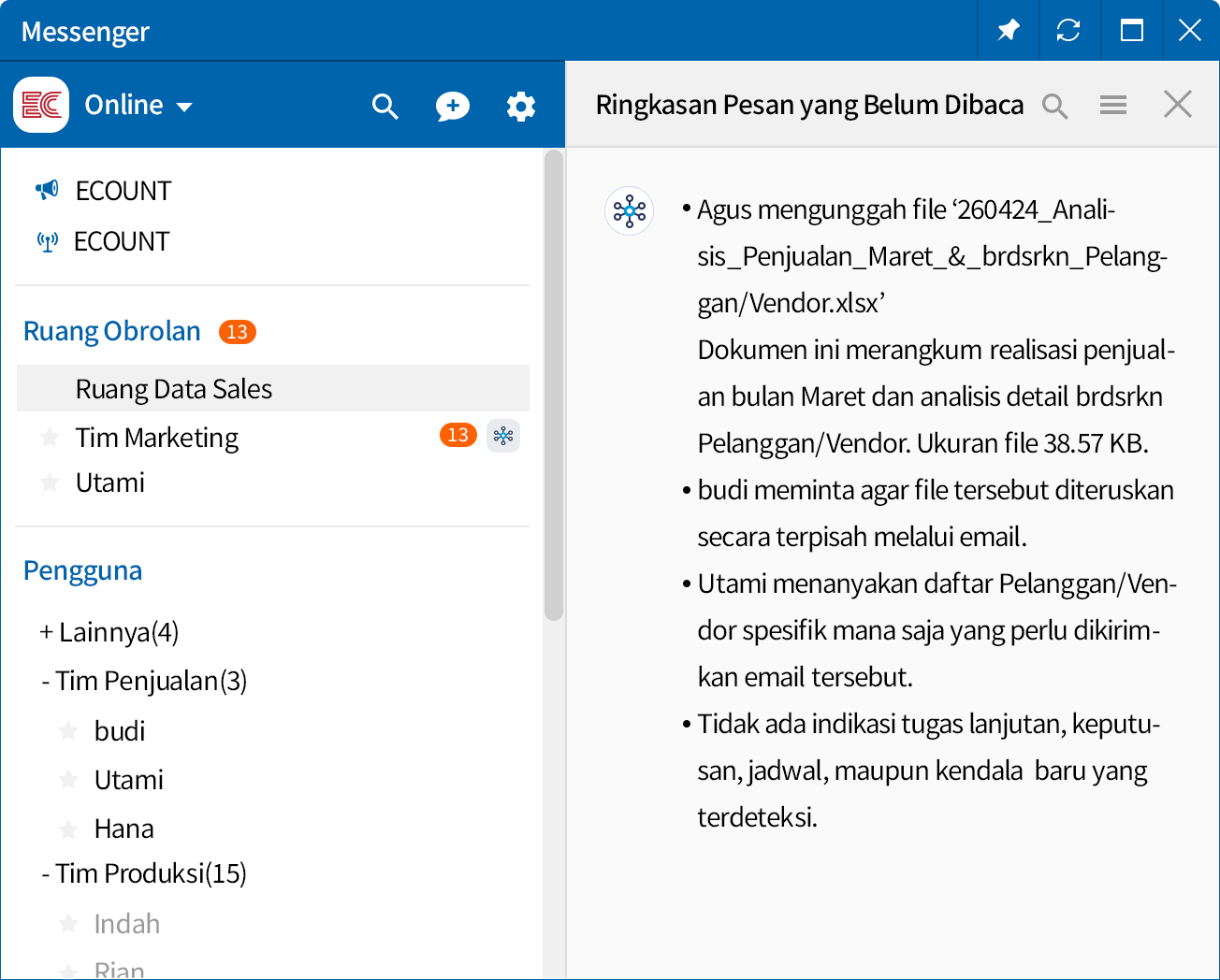1220x980 pixels.
Task: Click the AI assistant avatar in summary
Action: click(x=630, y=211)
